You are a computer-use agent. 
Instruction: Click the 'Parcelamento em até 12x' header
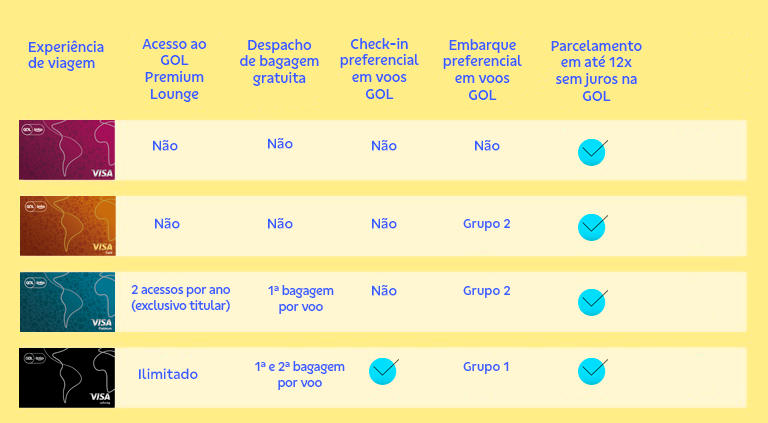(x=596, y=70)
